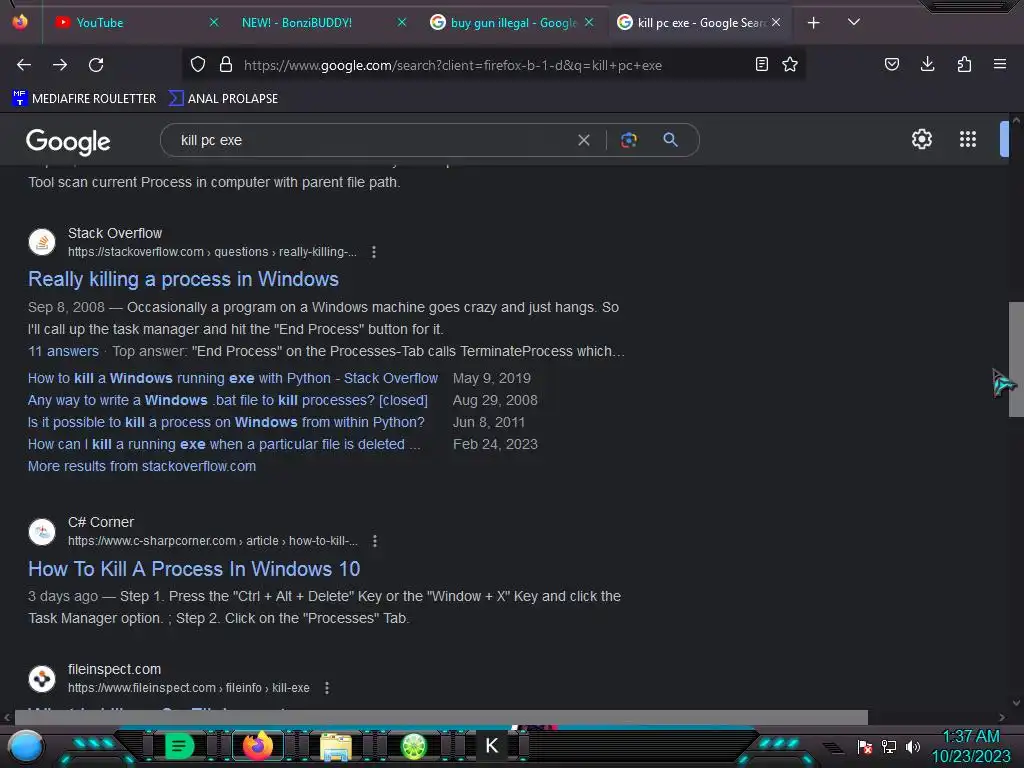
Task: Click the C# Corner site favicon
Action: pyautogui.click(x=42, y=532)
